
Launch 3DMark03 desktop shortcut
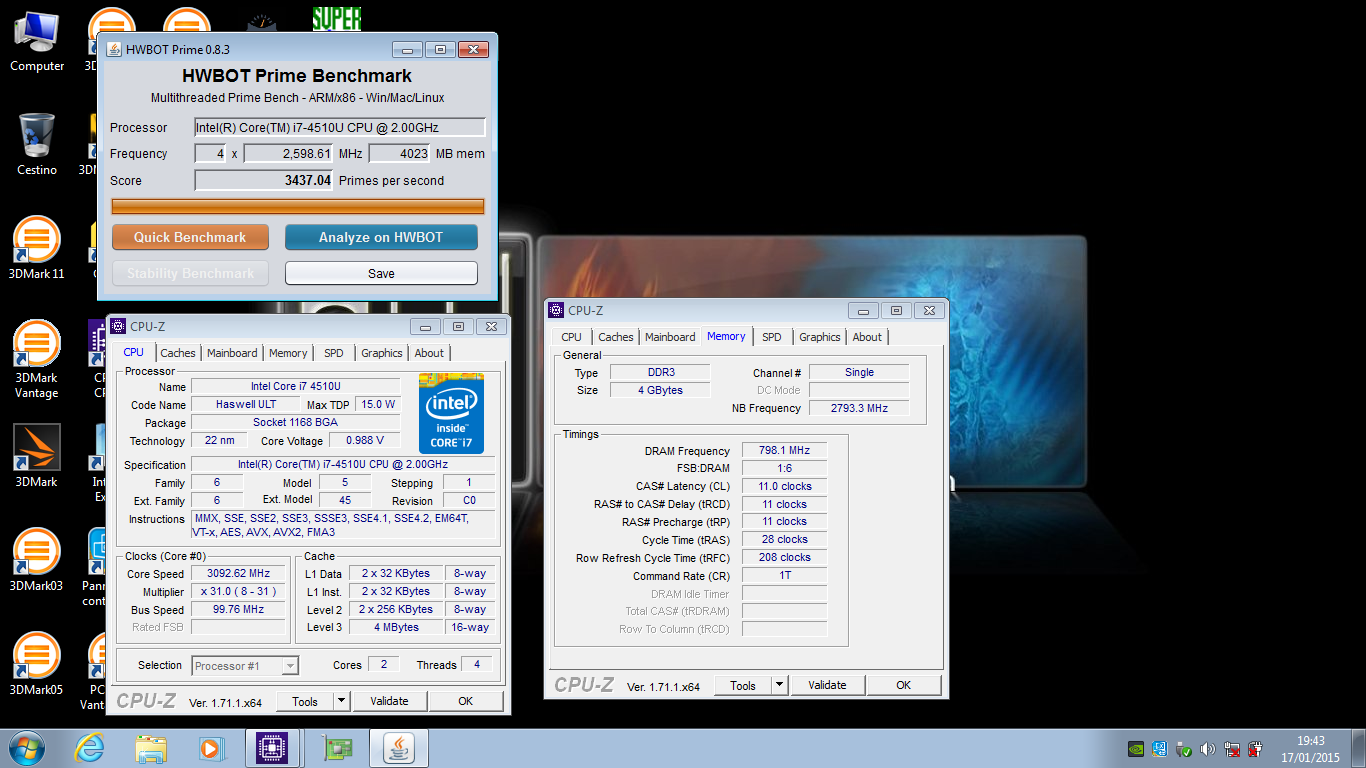pos(37,560)
